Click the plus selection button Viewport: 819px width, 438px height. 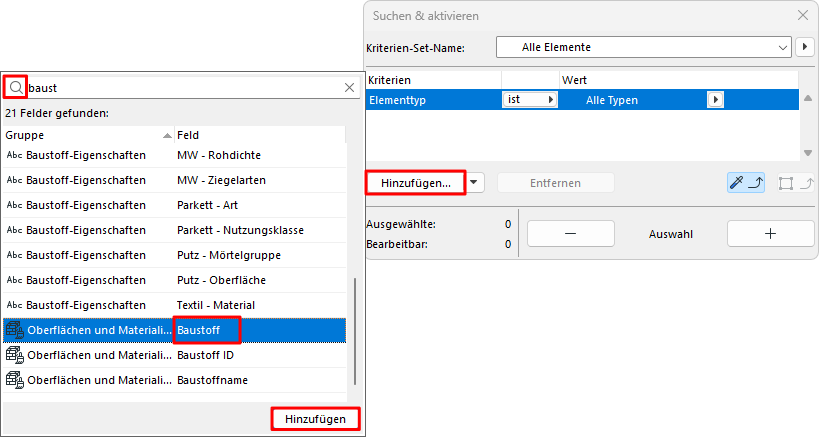769,233
